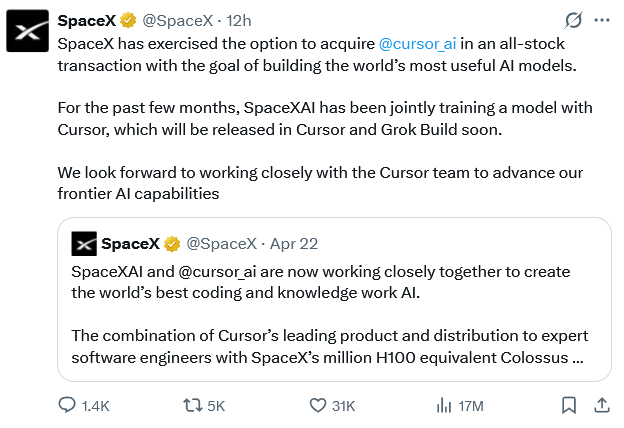This screenshot has width=624, height=428.
Task: Open the three-dot more options menu
Action: click(602, 20)
